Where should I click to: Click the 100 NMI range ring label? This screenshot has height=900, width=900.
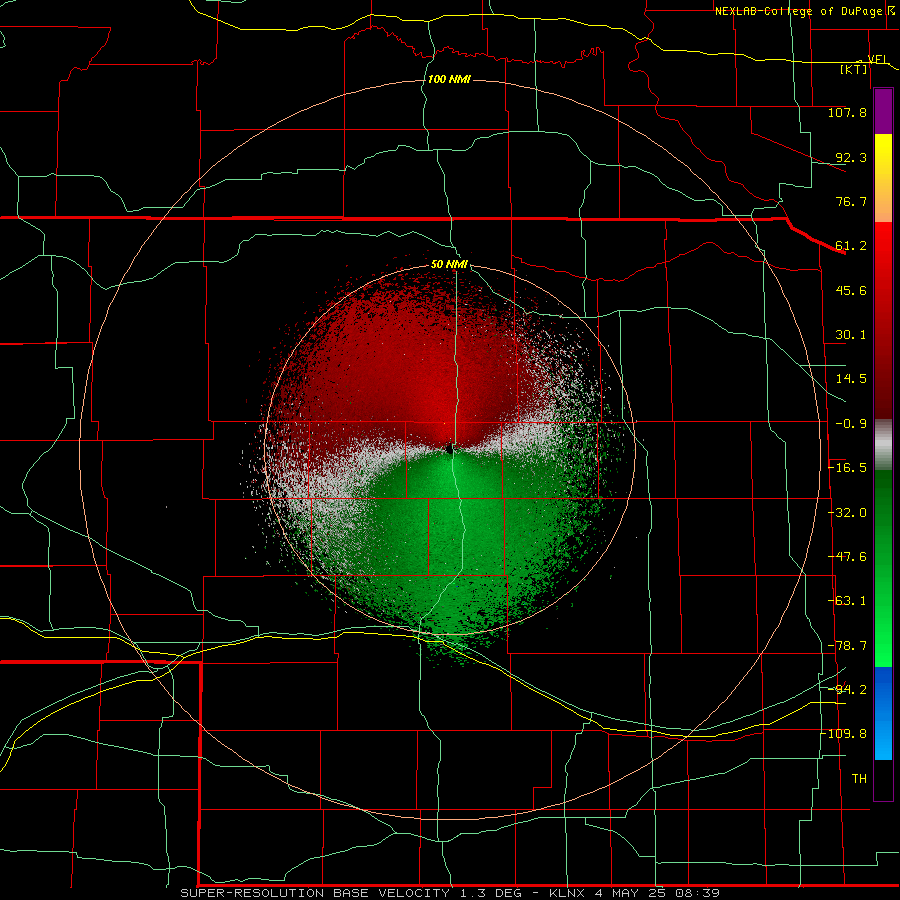(449, 79)
